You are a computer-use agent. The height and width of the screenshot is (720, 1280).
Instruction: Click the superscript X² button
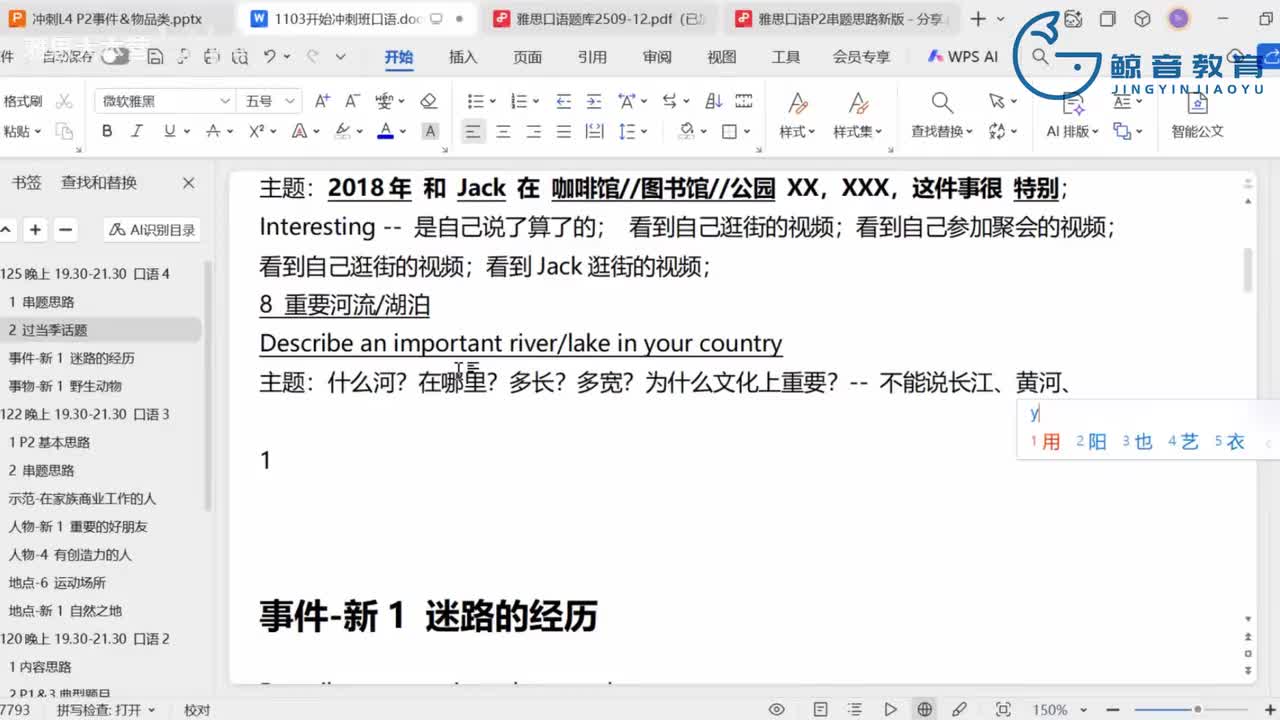click(256, 131)
